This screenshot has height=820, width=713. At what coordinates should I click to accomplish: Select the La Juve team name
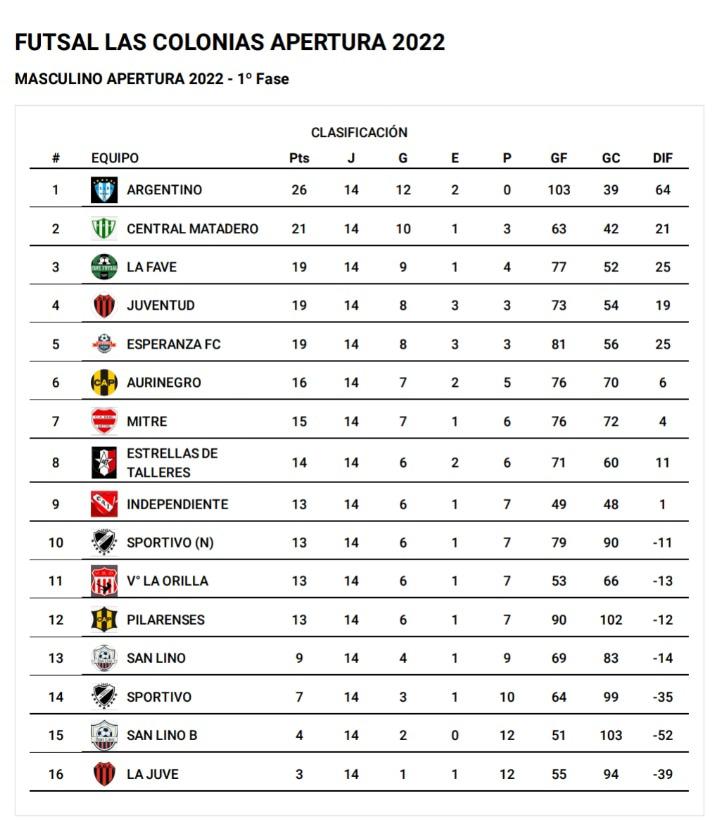point(152,774)
